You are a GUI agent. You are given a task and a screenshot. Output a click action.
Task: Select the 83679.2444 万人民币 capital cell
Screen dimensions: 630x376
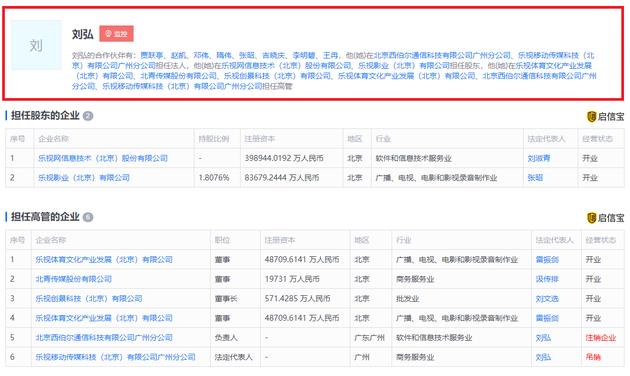point(282,178)
